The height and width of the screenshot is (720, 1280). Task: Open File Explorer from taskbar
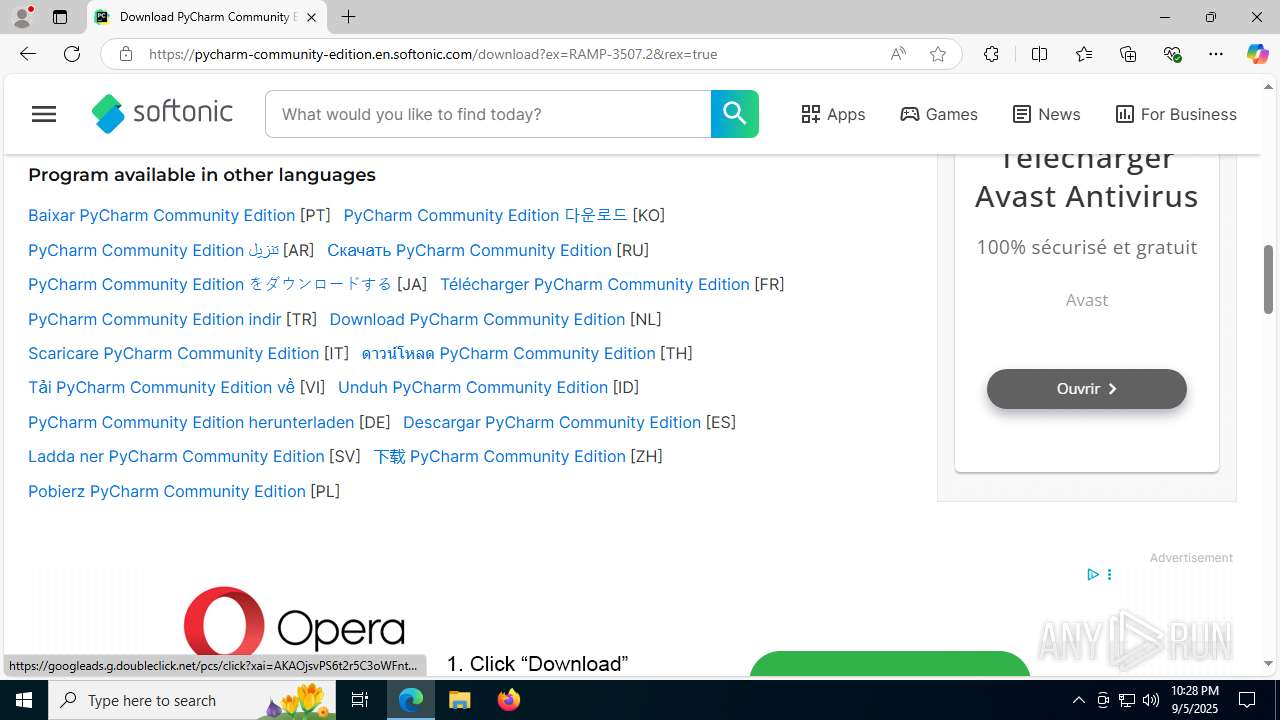tap(460, 700)
